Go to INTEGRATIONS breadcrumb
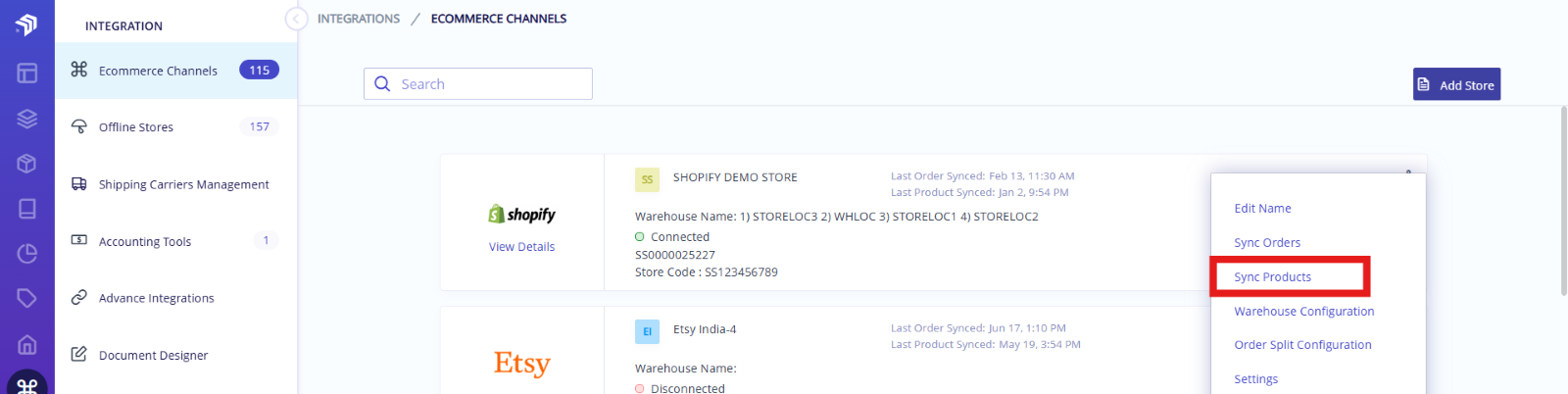The height and width of the screenshot is (394, 1568). coord(359,19)
